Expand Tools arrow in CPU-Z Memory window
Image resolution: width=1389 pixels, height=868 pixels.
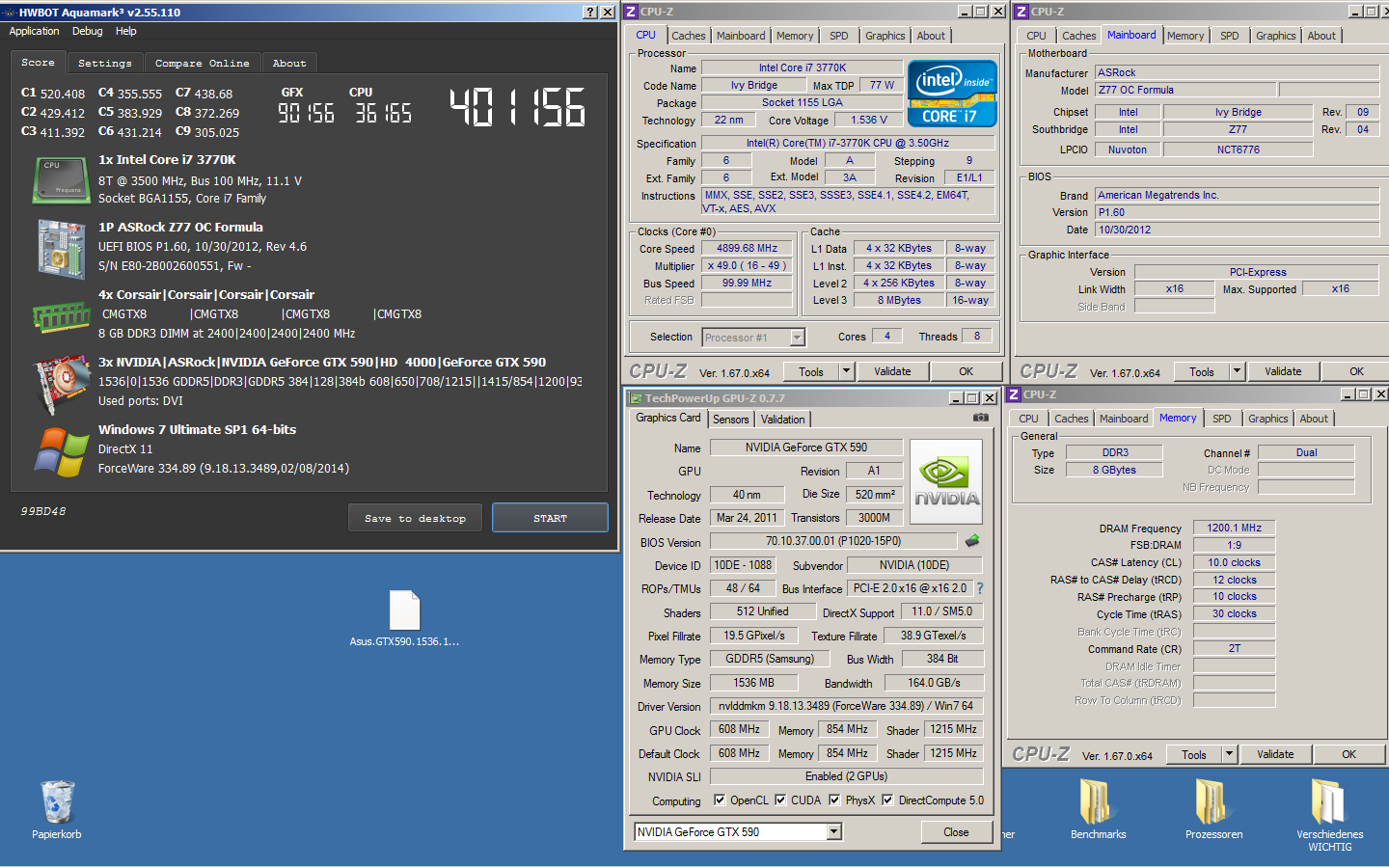point(1229,754)
